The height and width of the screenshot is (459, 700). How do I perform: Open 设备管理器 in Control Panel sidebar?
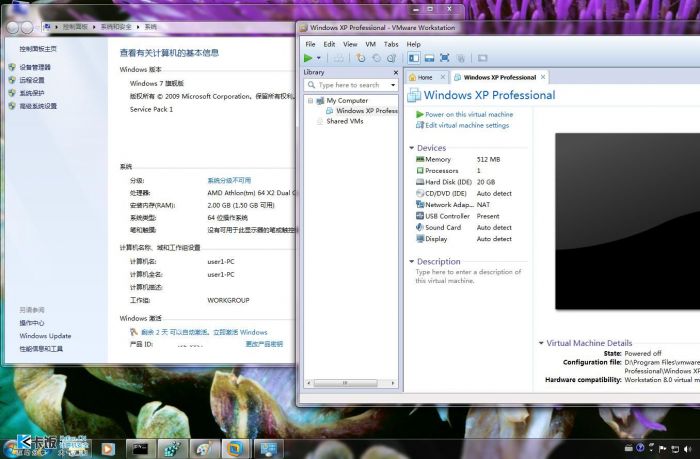(x=35, y=67)
